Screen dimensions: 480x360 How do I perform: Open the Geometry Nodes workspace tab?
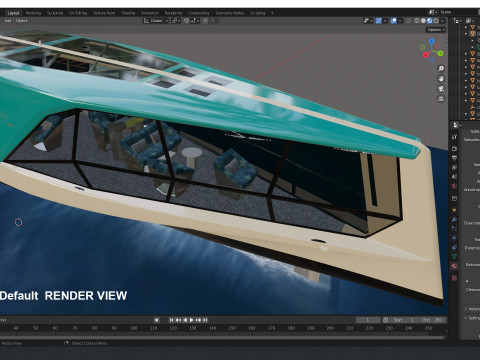[230, 13]
